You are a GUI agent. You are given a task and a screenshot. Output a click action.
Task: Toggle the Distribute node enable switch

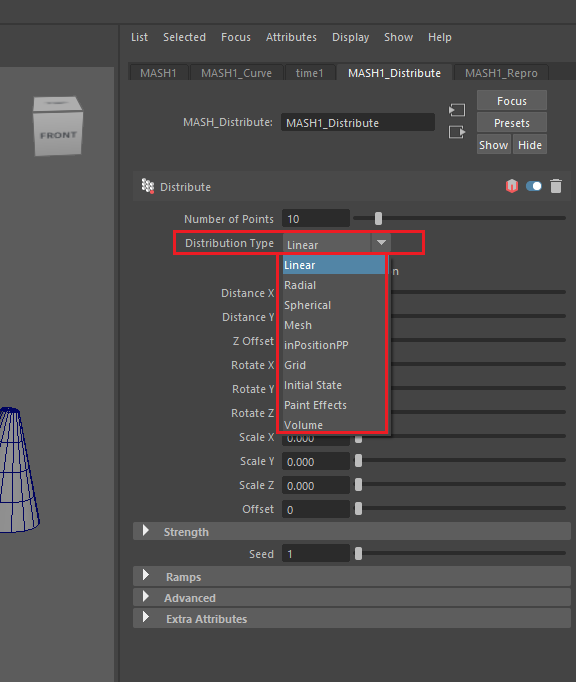(x=534, y=186)
